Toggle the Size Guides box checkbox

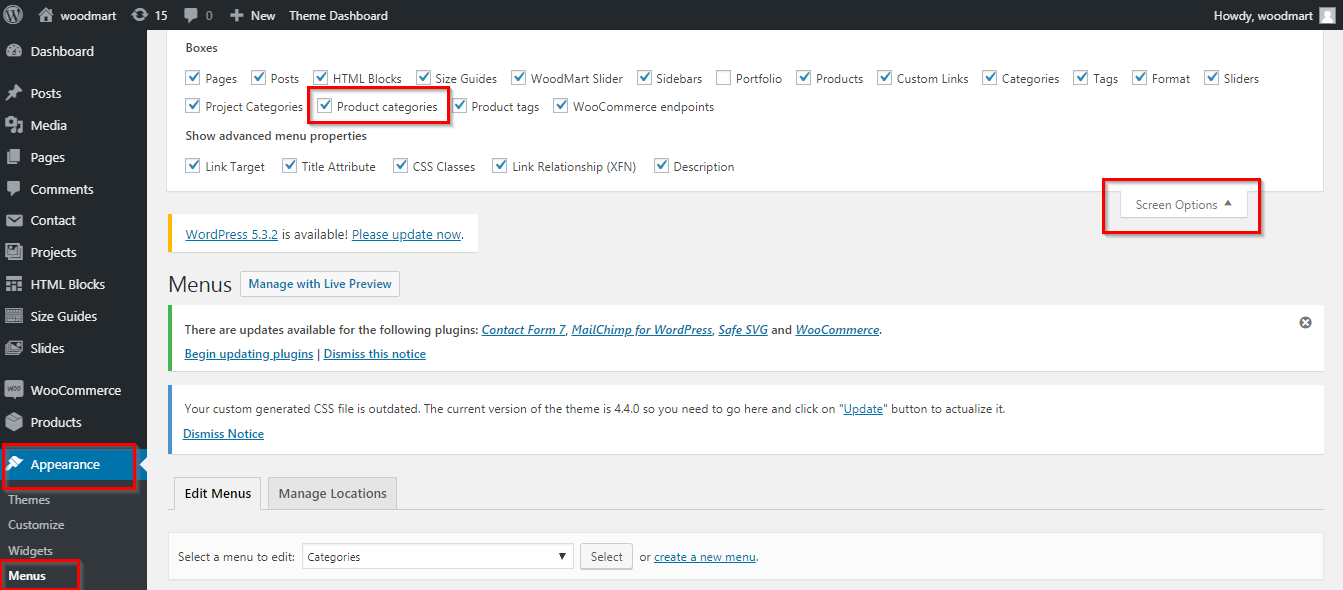[x=423, y=77]
